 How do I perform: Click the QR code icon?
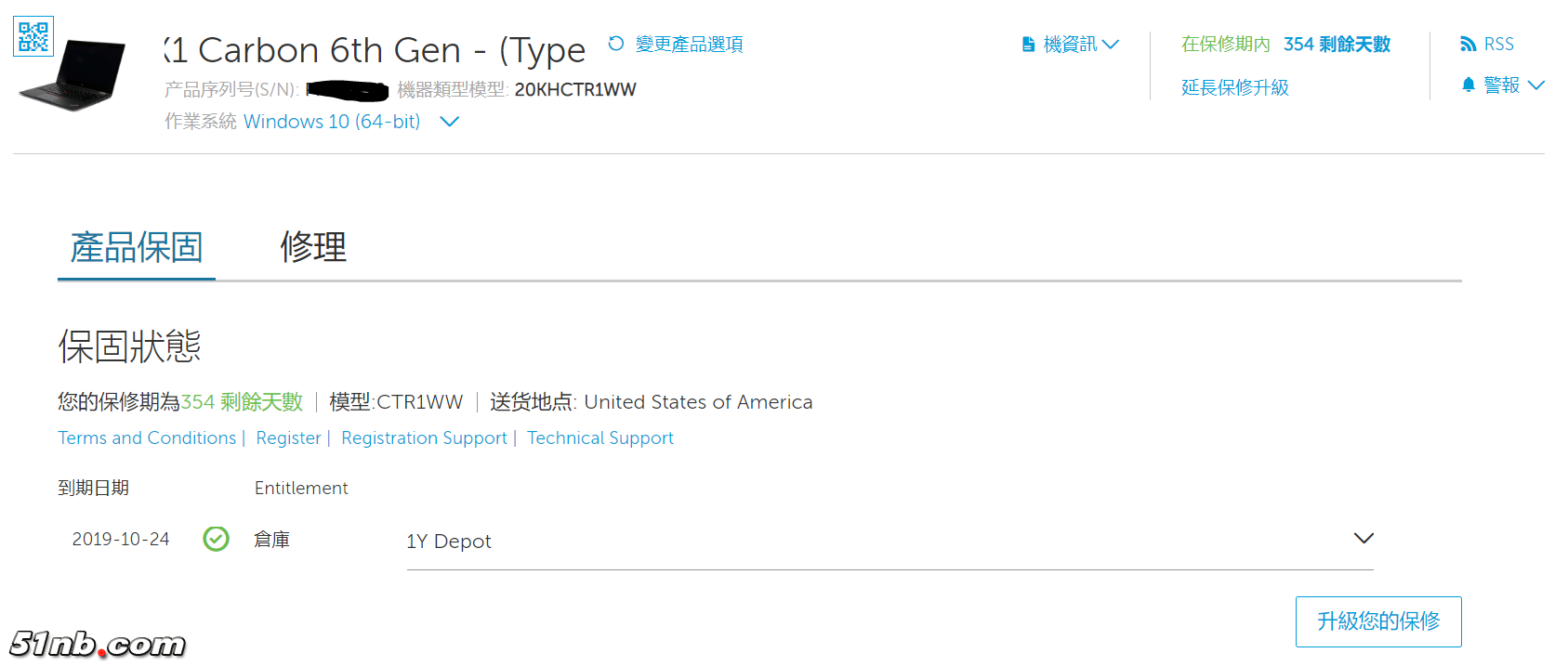point(33,36)
